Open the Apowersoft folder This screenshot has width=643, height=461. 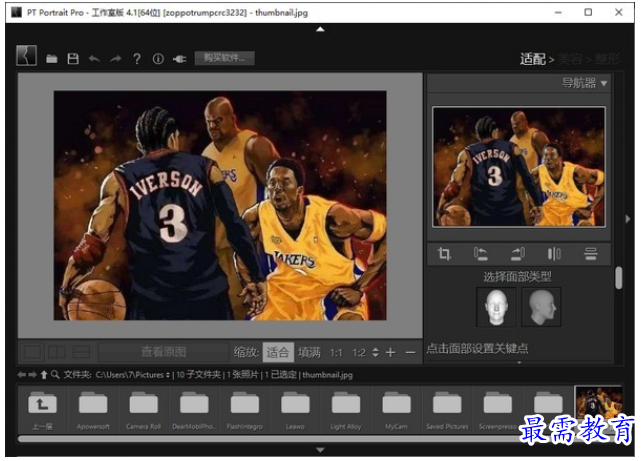pyautogui.click(x=93, y=410)
